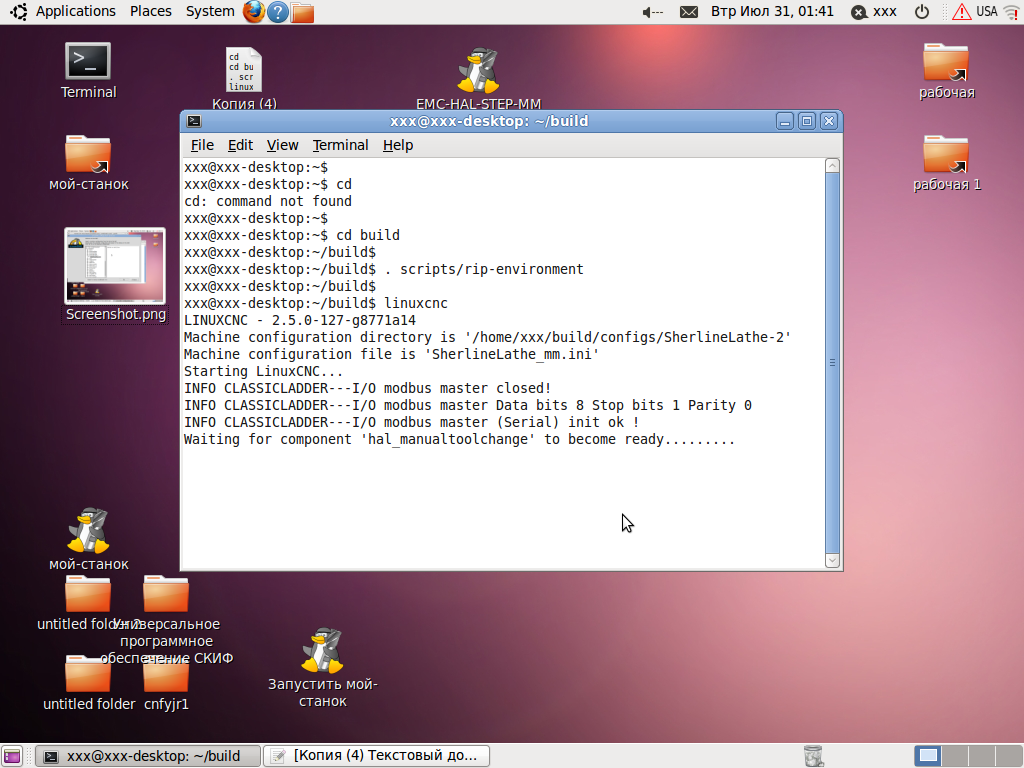This screenshot has height=768, width=1024.
Task: Open the Копия (4) text file icon
Action: [x=244, y=71]
